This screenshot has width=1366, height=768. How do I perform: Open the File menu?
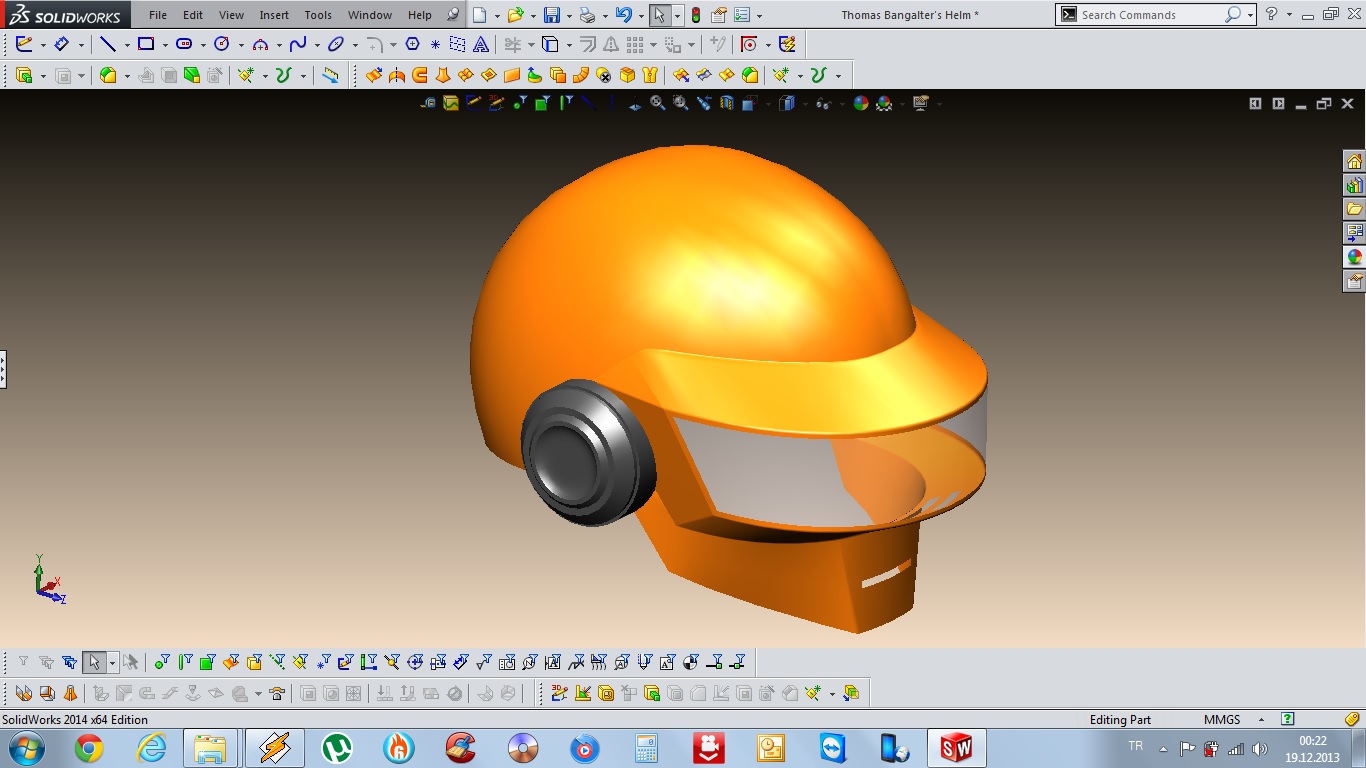point(158,15)
